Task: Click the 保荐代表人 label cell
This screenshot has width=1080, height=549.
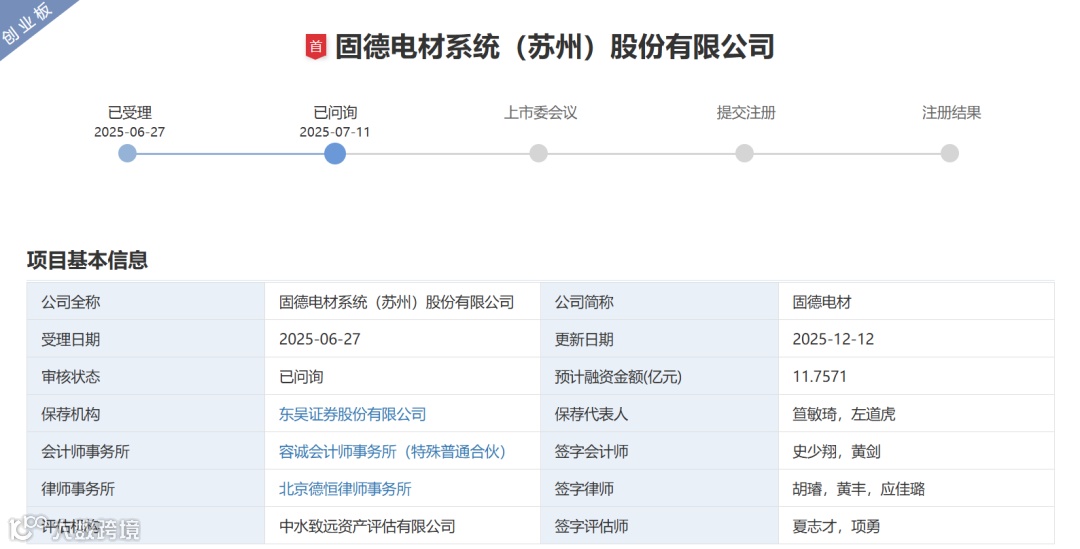Action: pos(659,414)
